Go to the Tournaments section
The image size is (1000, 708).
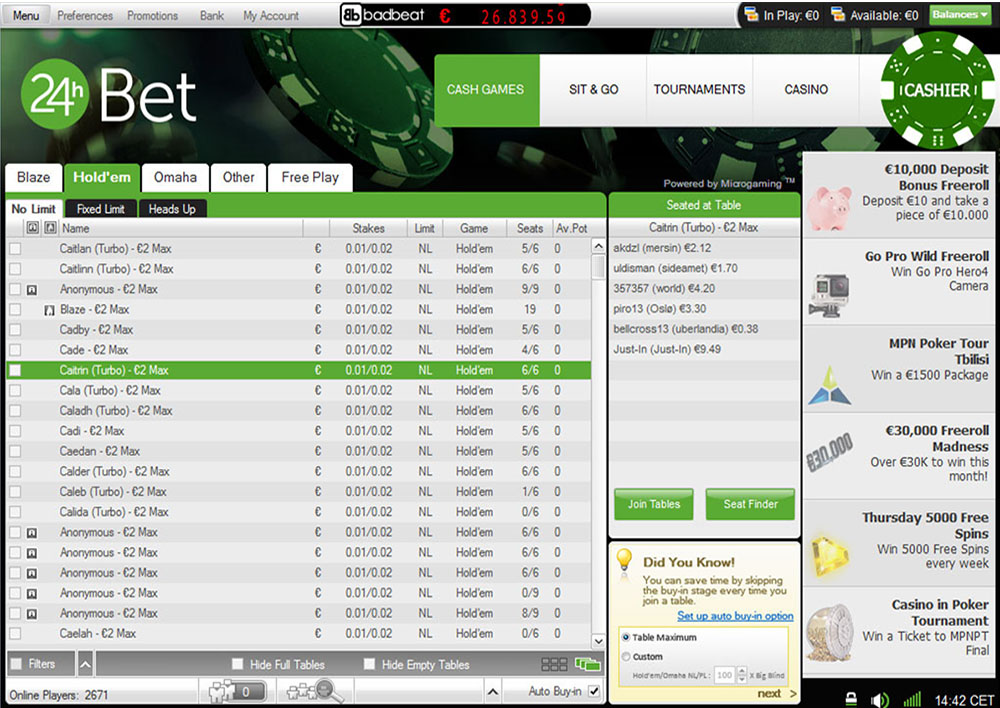(x=700, y=90)
